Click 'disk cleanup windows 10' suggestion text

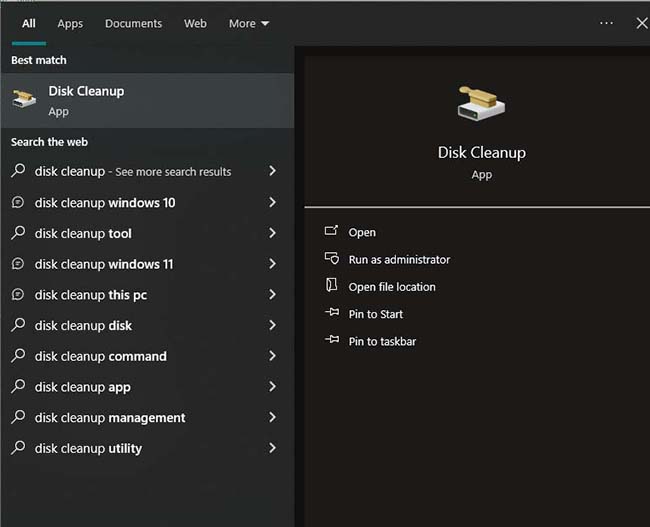click(x=105, y=203)
